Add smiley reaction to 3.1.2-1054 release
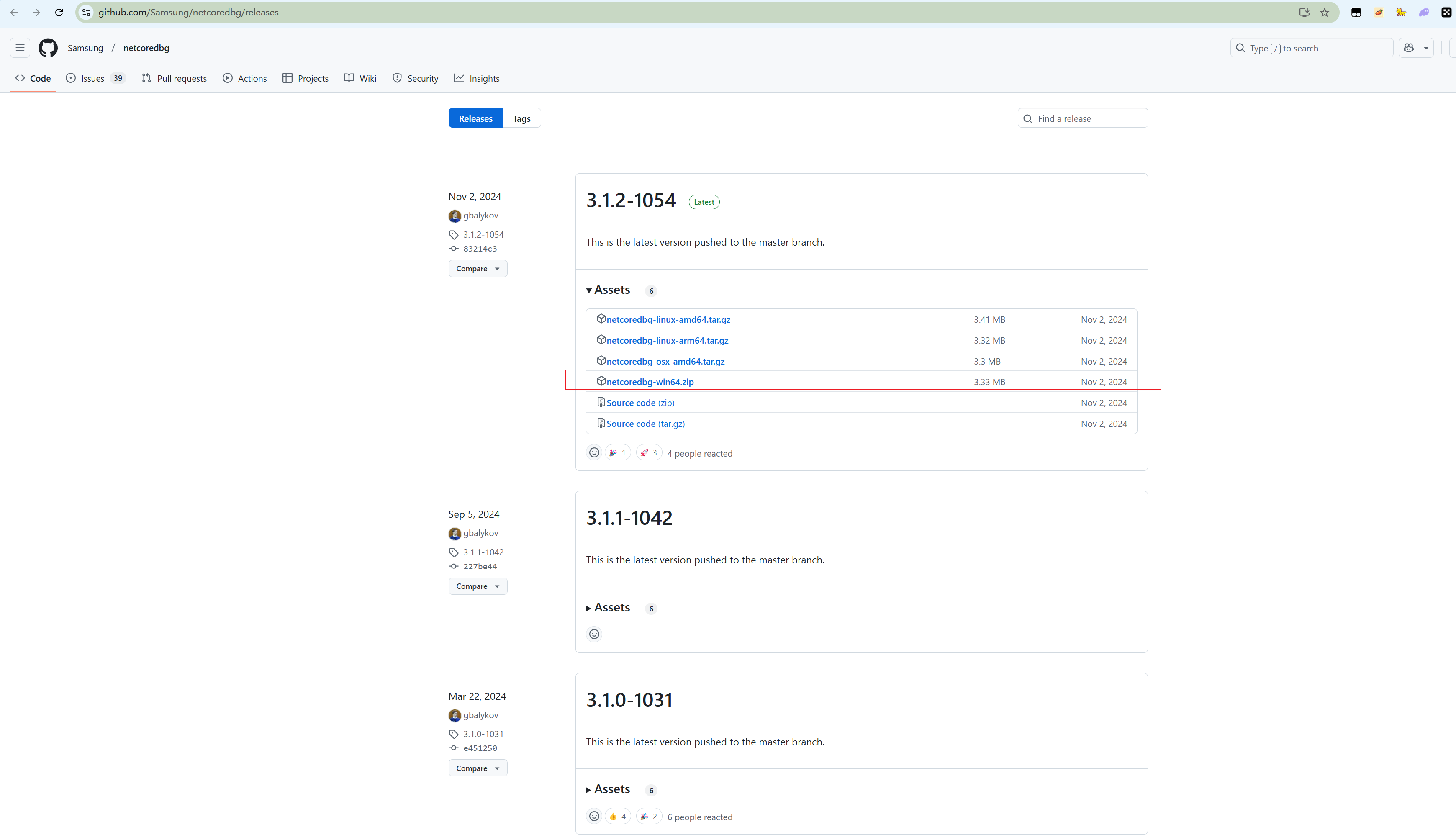Screen dimensions: 1456x840 click(x=593, y=453)
